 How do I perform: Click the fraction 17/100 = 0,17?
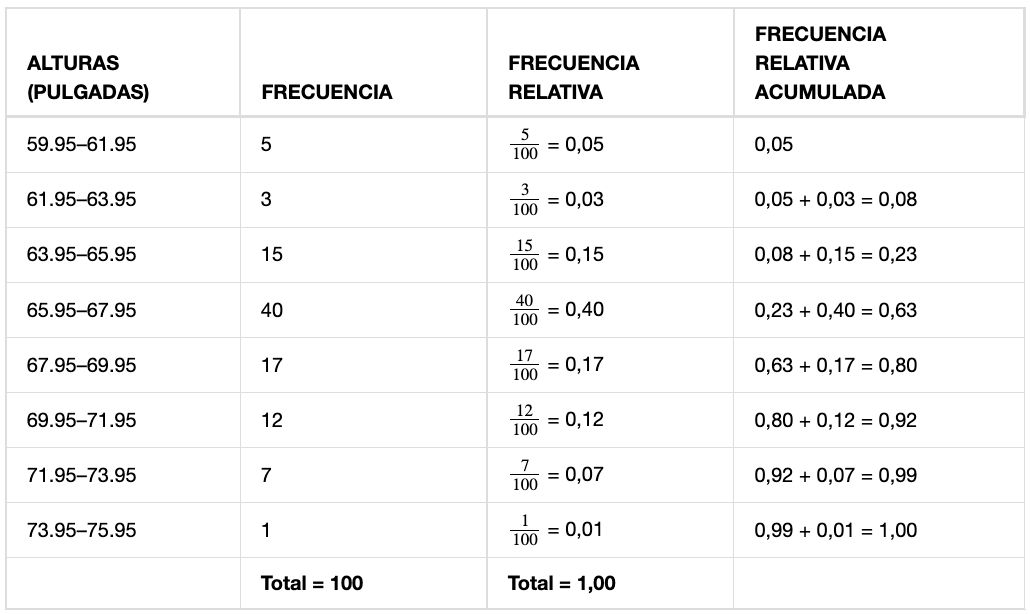coord(556,365)
